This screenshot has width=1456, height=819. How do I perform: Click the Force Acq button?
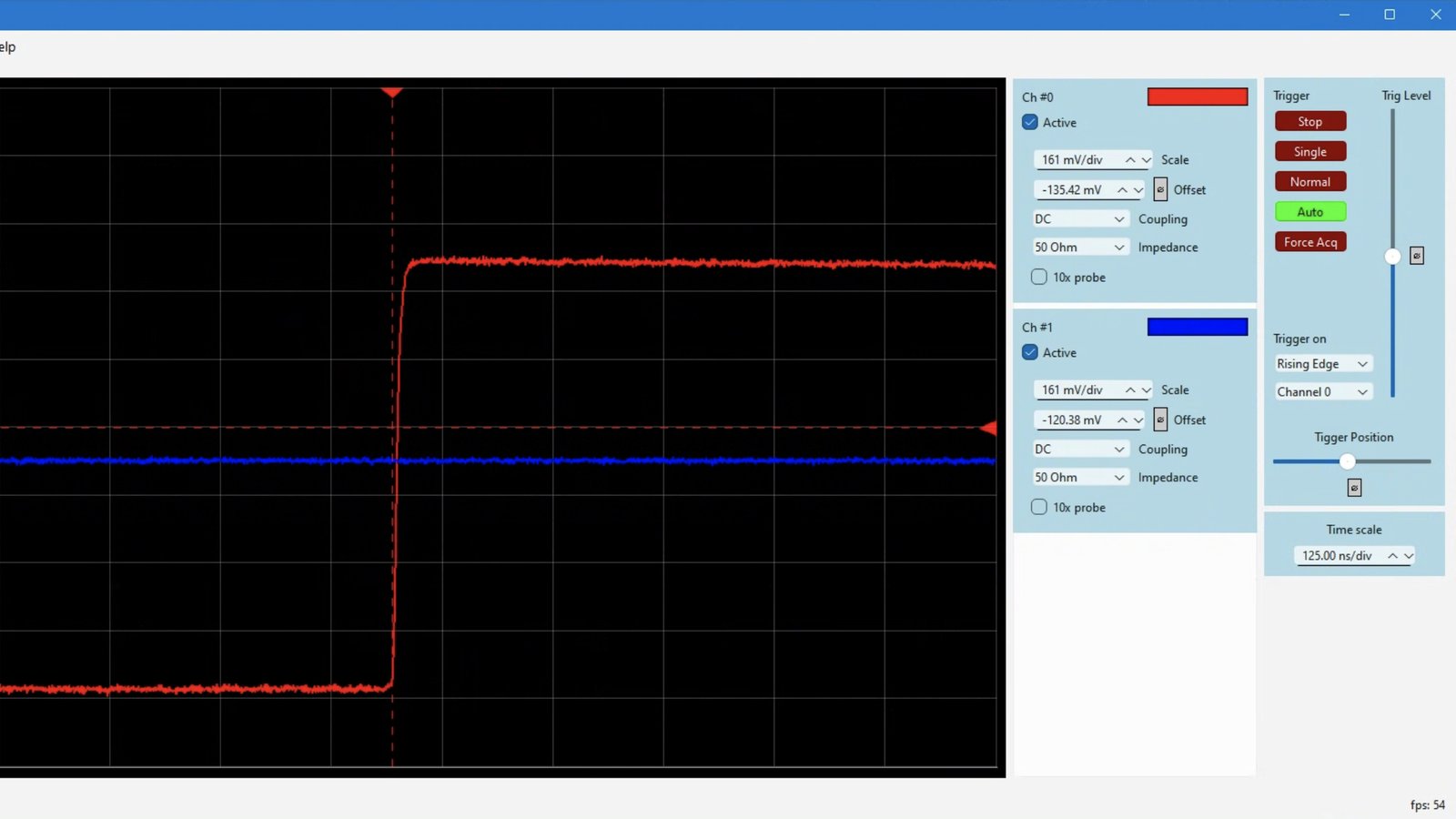(1310, 242)
